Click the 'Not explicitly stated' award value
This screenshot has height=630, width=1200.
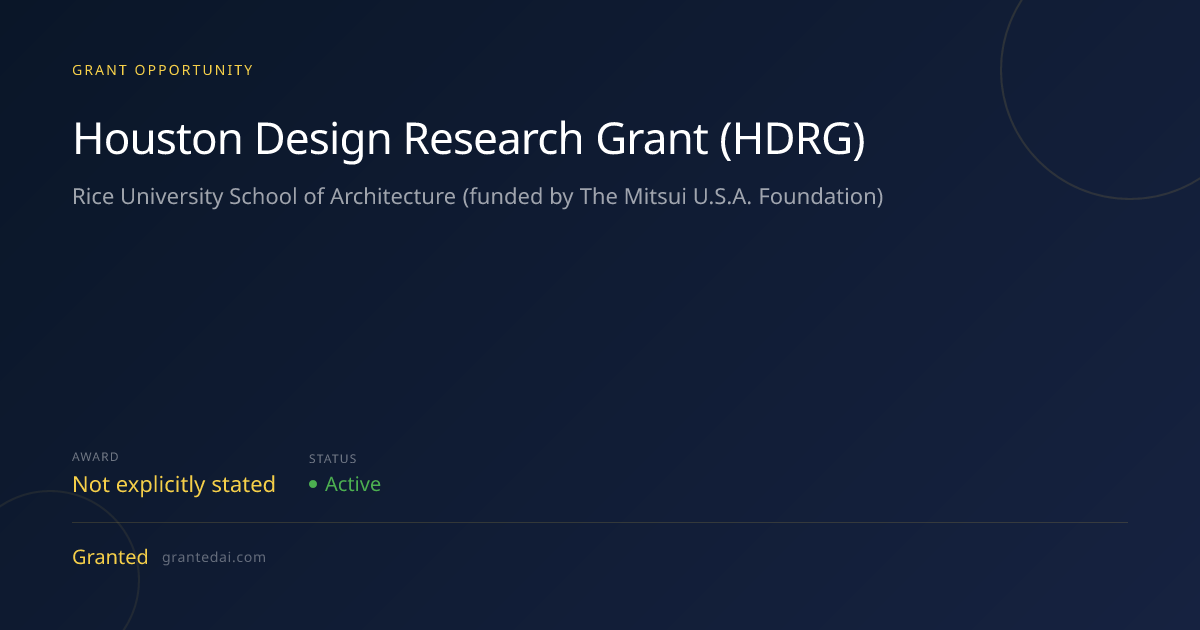(174, 484)
